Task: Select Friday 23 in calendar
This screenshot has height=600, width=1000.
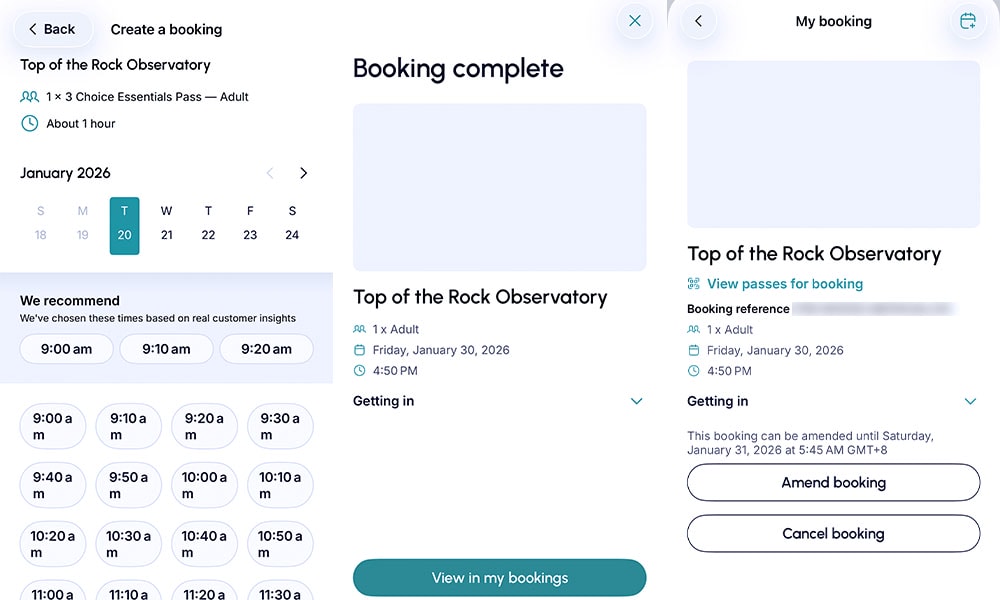Action: pyautogui.click(x=250, y=226)
